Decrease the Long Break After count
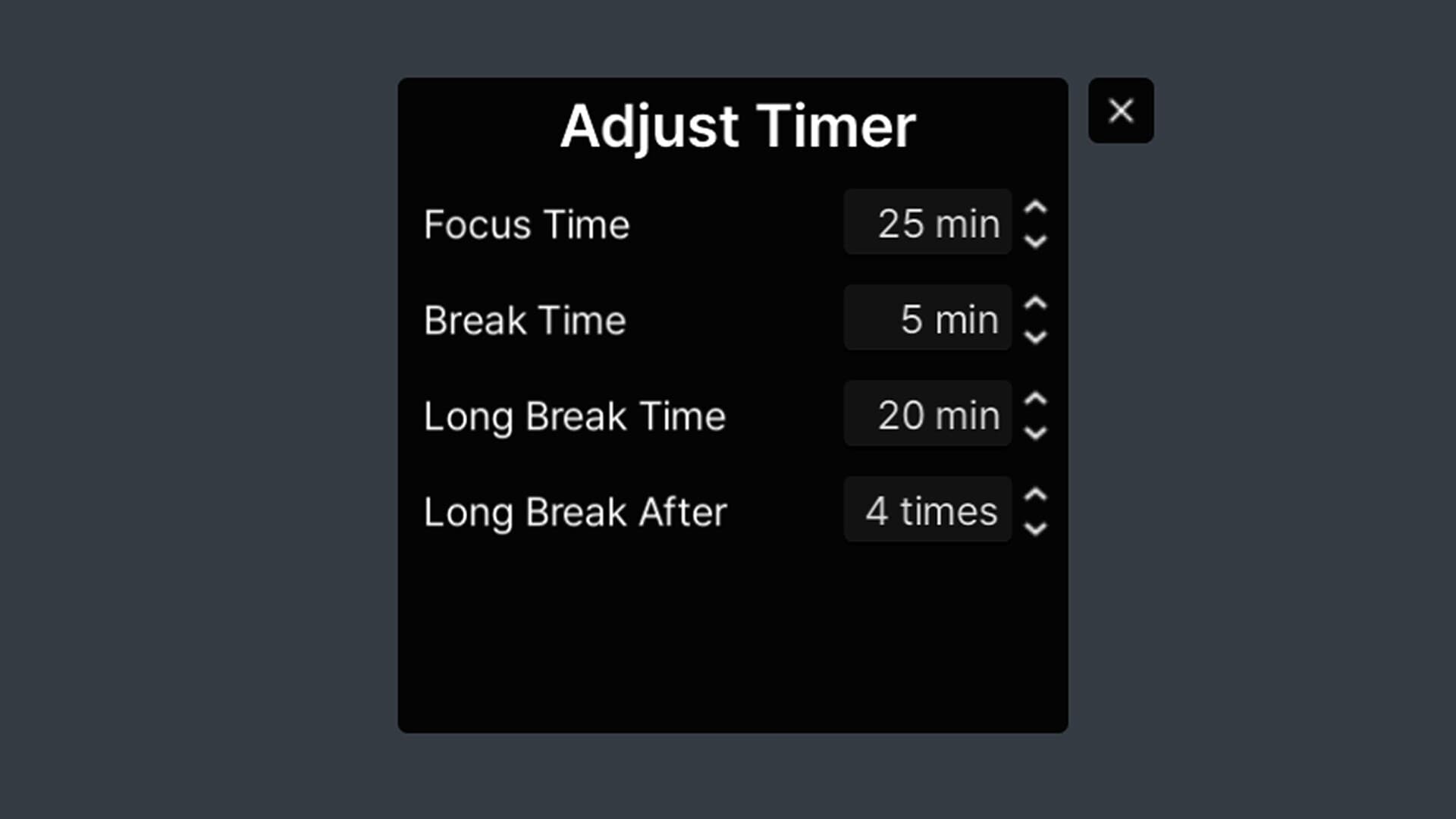 coord(1036,528)
